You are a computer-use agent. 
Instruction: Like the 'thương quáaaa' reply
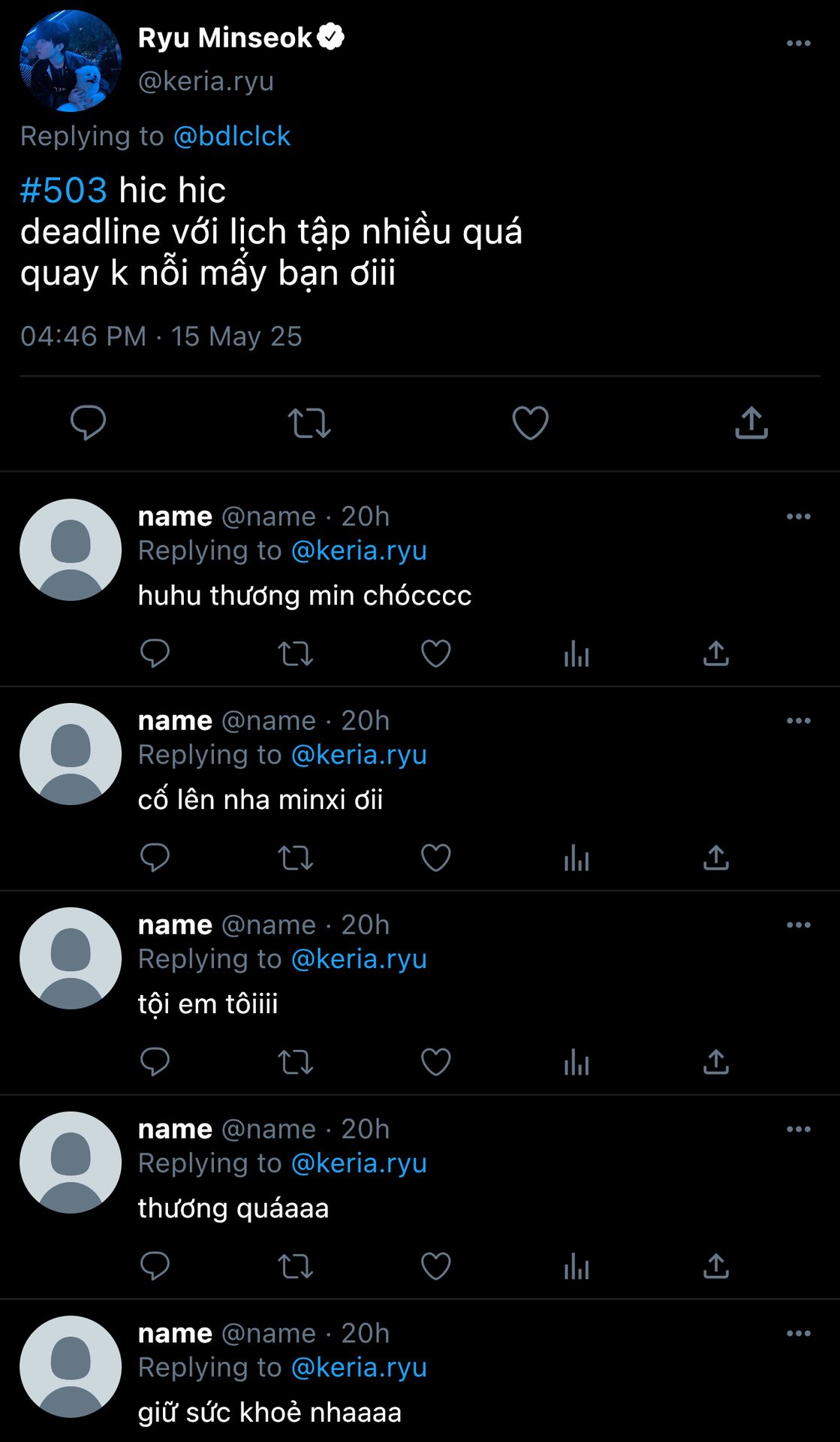pos(435,1267)
